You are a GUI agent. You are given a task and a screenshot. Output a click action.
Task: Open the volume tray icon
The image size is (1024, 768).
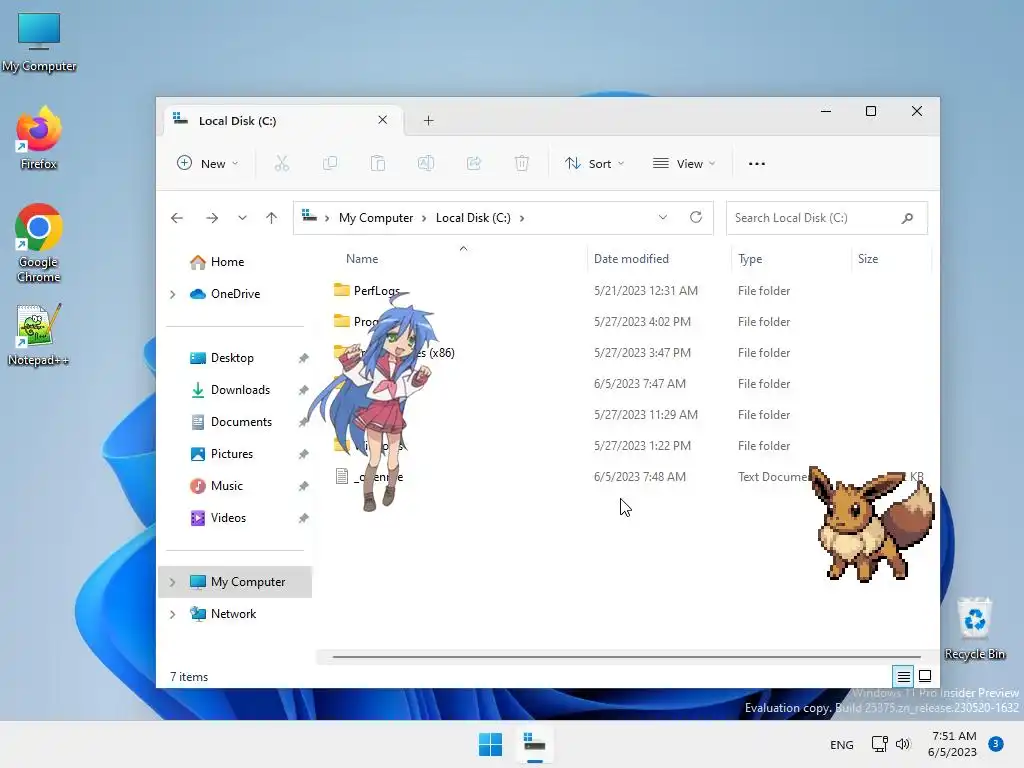tap(903, 744)
